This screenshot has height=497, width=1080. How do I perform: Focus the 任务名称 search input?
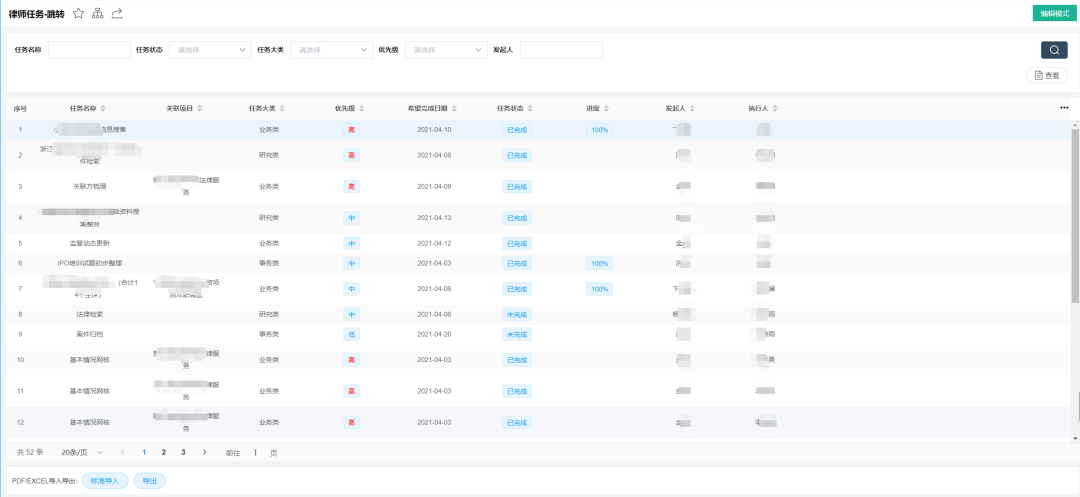click(x=89, y=50)
